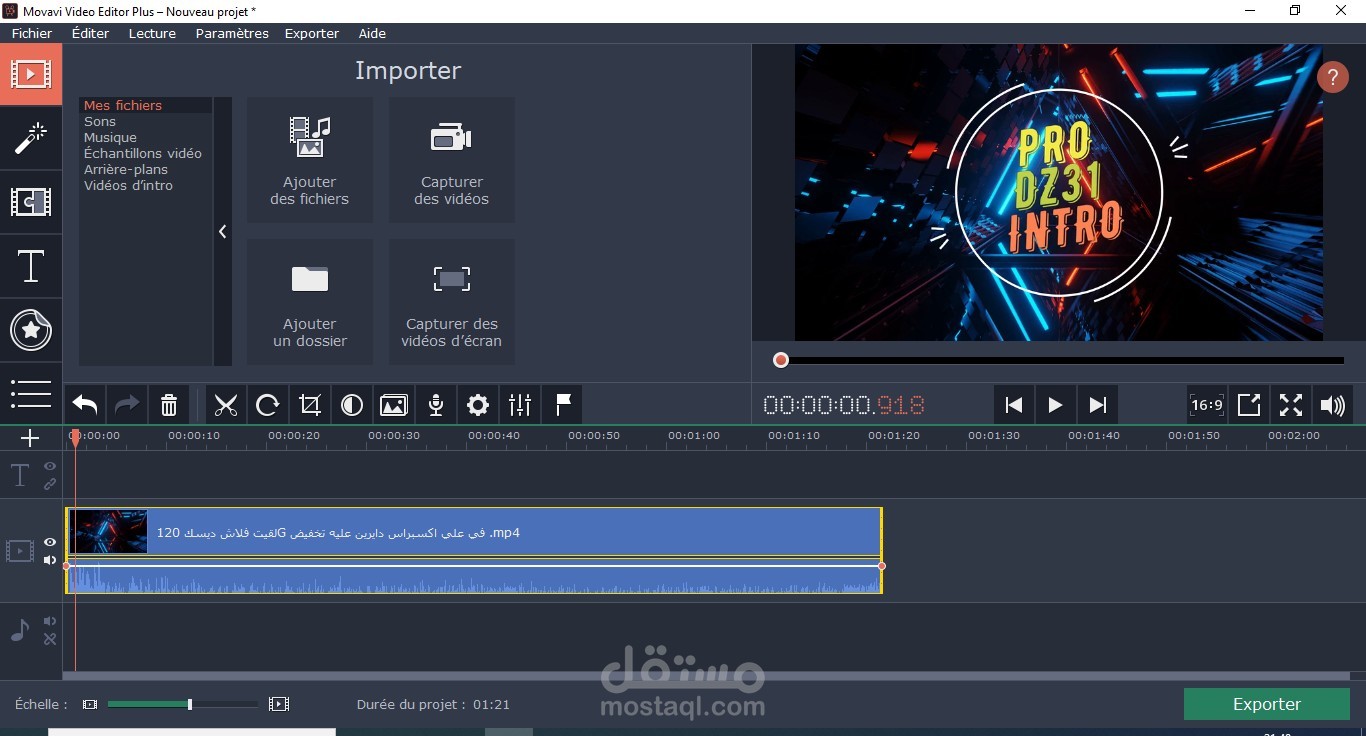
Task: Click the timeline scale slider handle
Action: 190,704
